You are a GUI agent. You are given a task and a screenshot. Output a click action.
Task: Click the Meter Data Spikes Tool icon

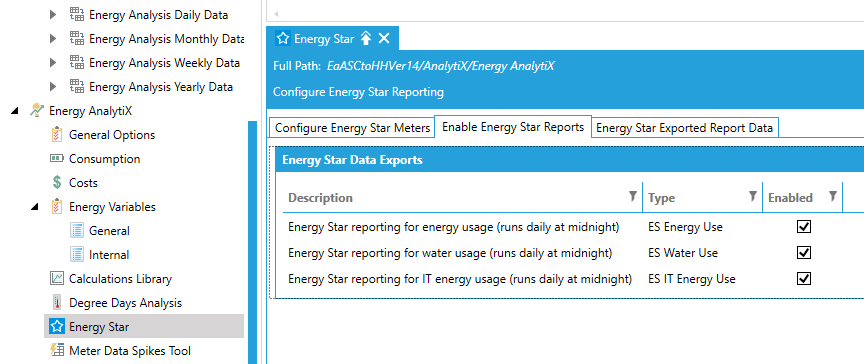56,350
